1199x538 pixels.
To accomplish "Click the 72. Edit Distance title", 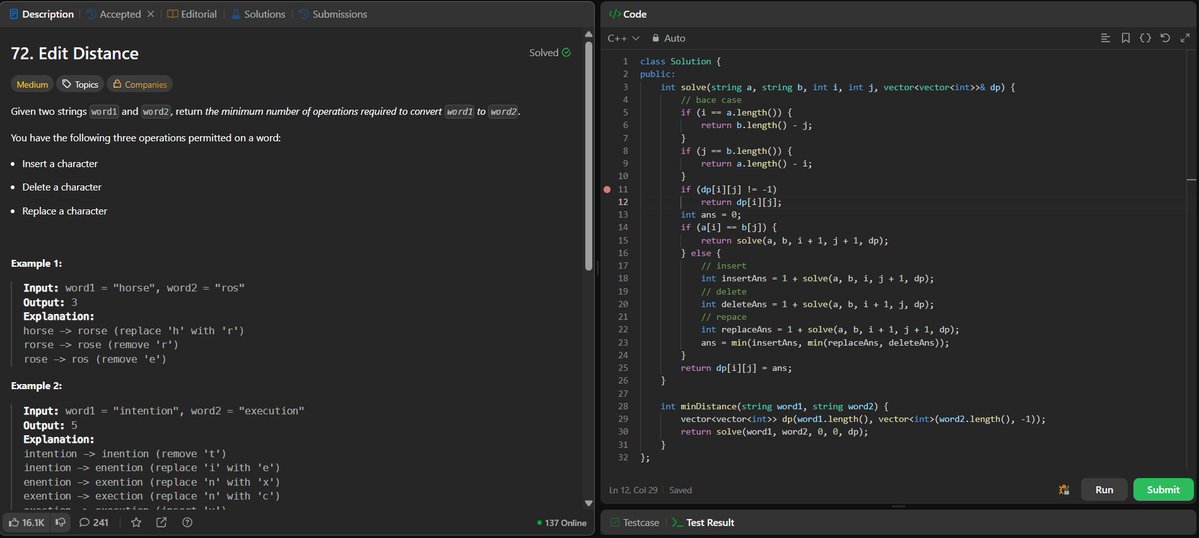I will pos(75,53).
